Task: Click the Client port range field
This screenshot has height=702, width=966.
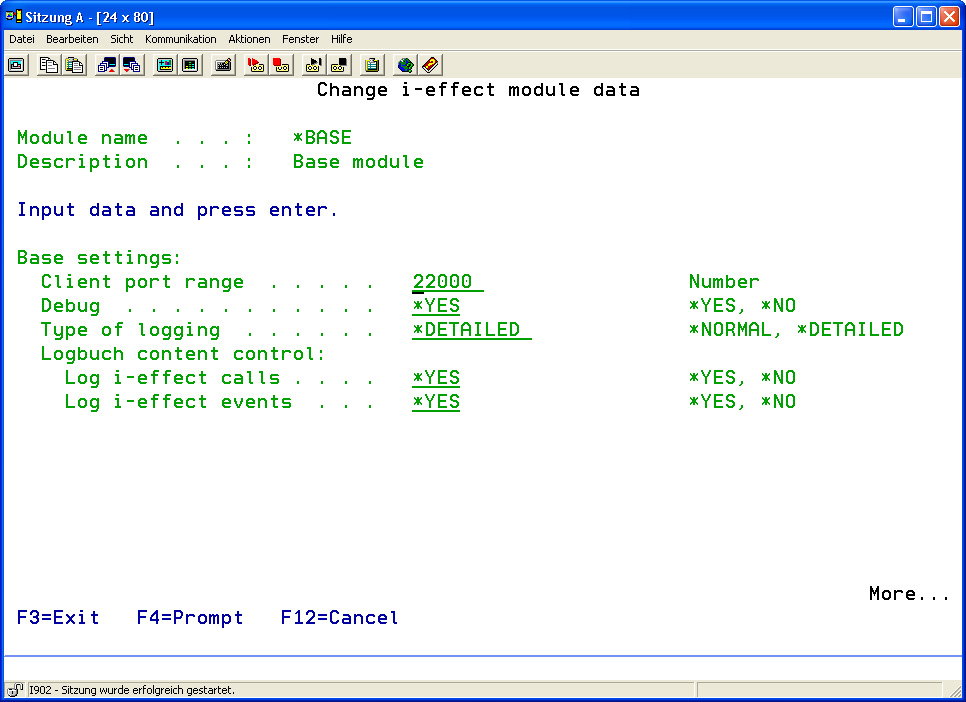Action: pyautogui.click(x=447, y=282)
